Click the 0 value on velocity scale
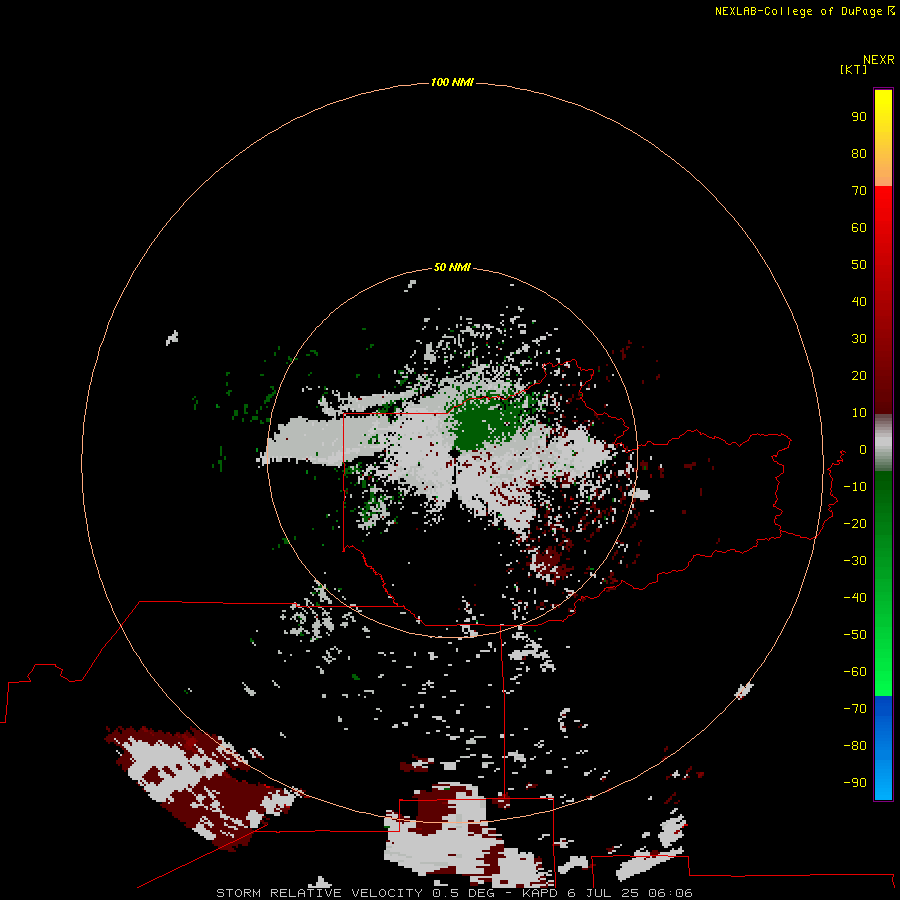 coord(863,450)
